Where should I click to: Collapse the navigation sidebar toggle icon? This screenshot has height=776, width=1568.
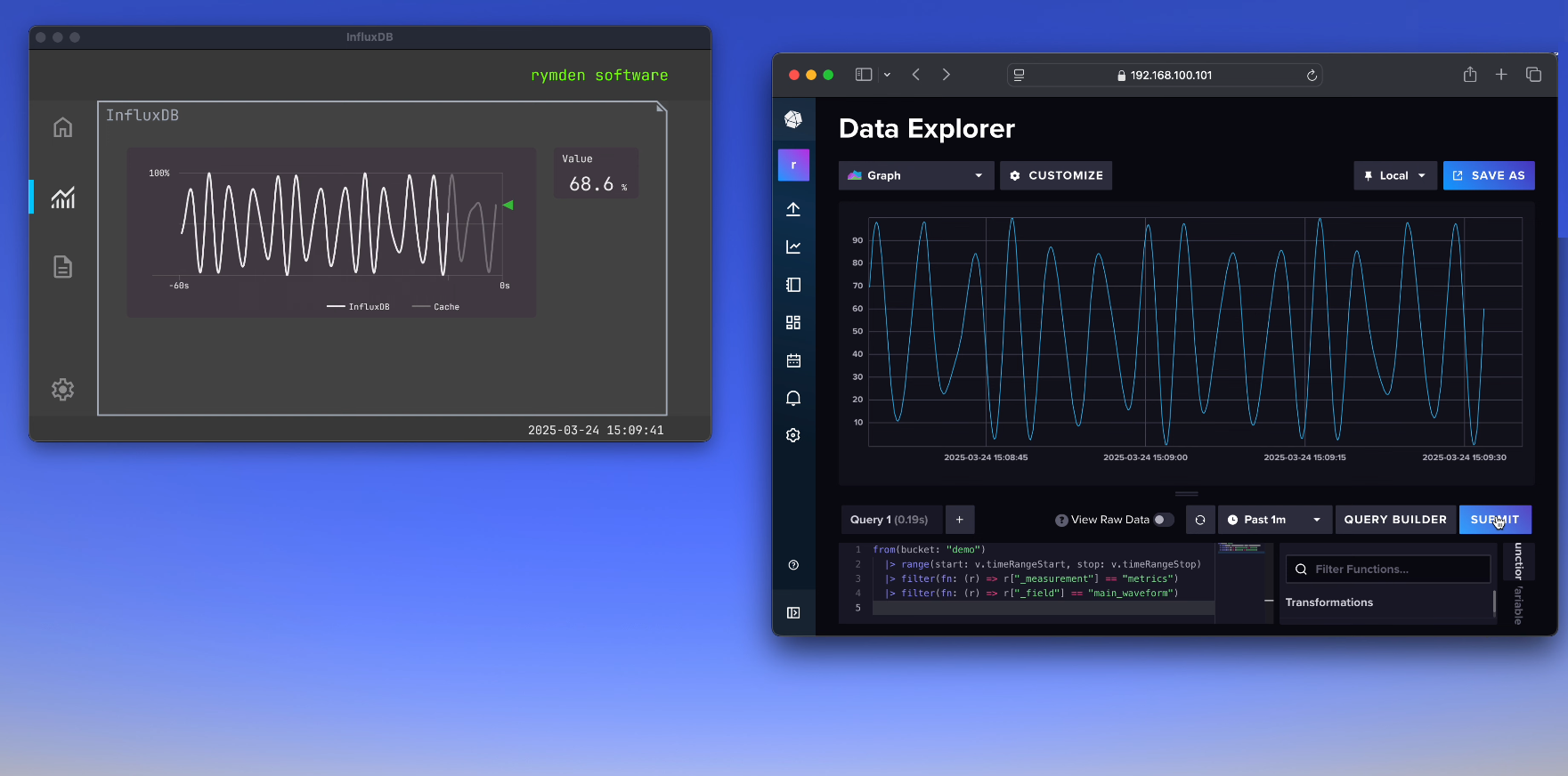793,612
